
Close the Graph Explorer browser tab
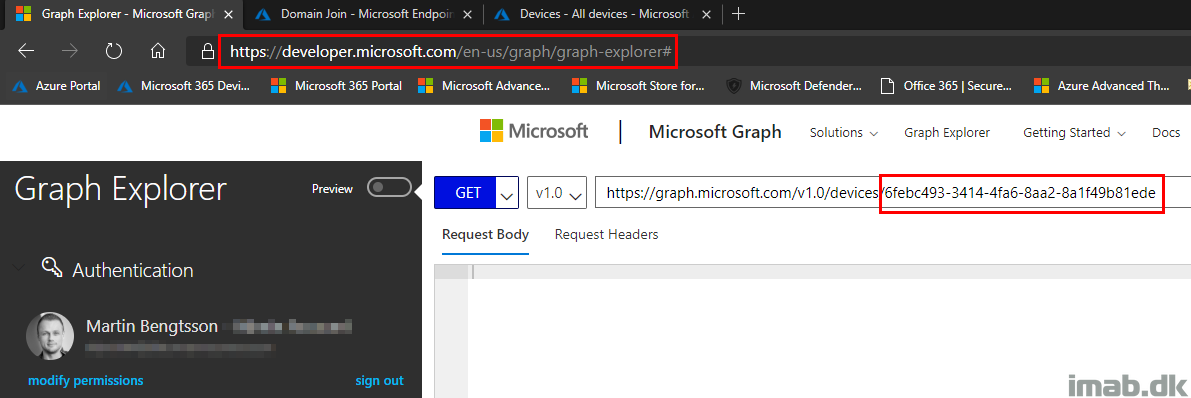coord(229,14)
